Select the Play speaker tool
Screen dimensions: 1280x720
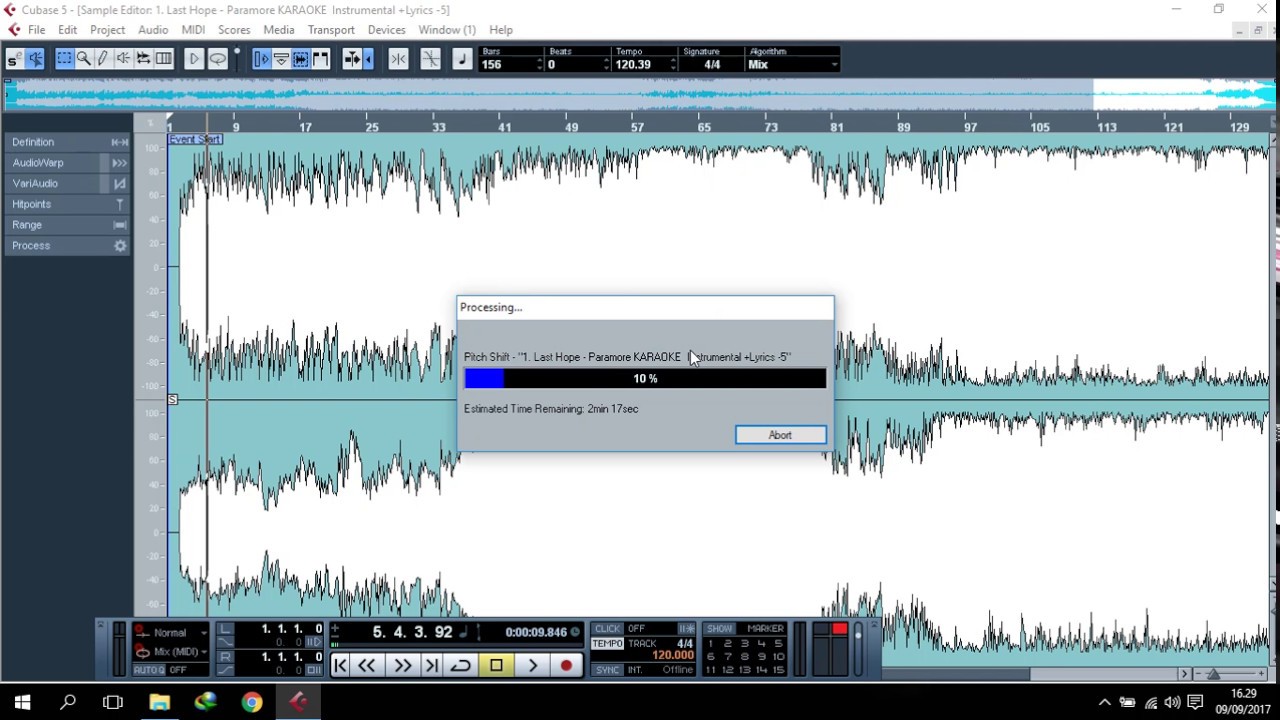pyautogui.click(x=123, y=60)
